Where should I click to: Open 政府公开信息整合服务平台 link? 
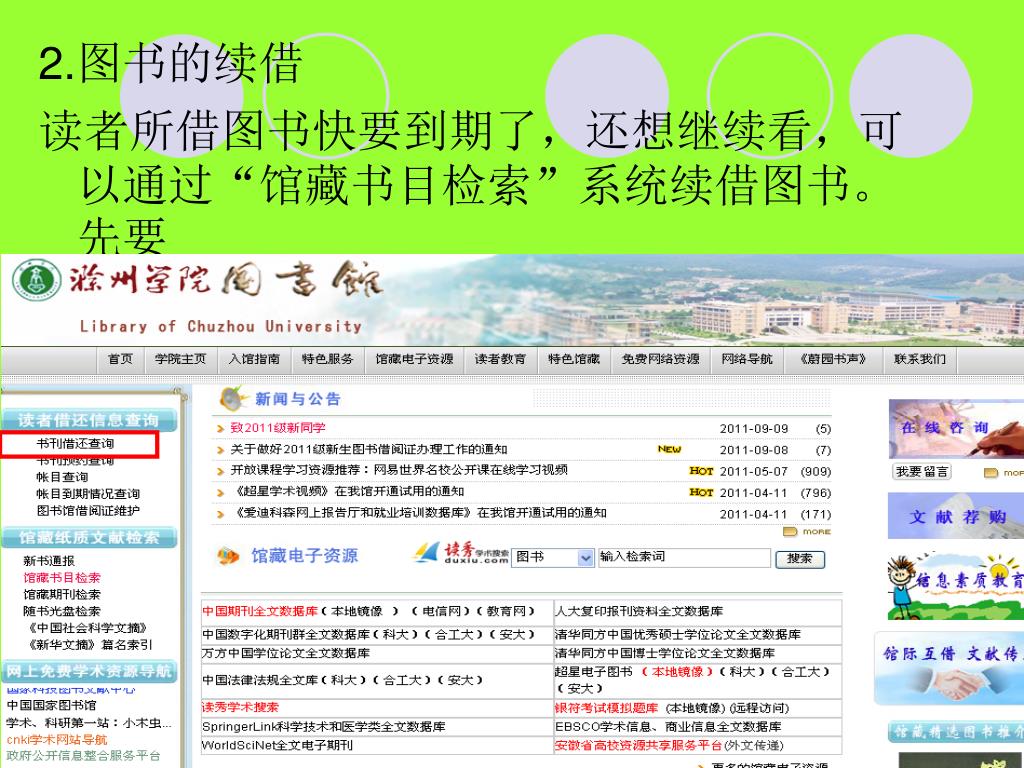pos(83,756)
